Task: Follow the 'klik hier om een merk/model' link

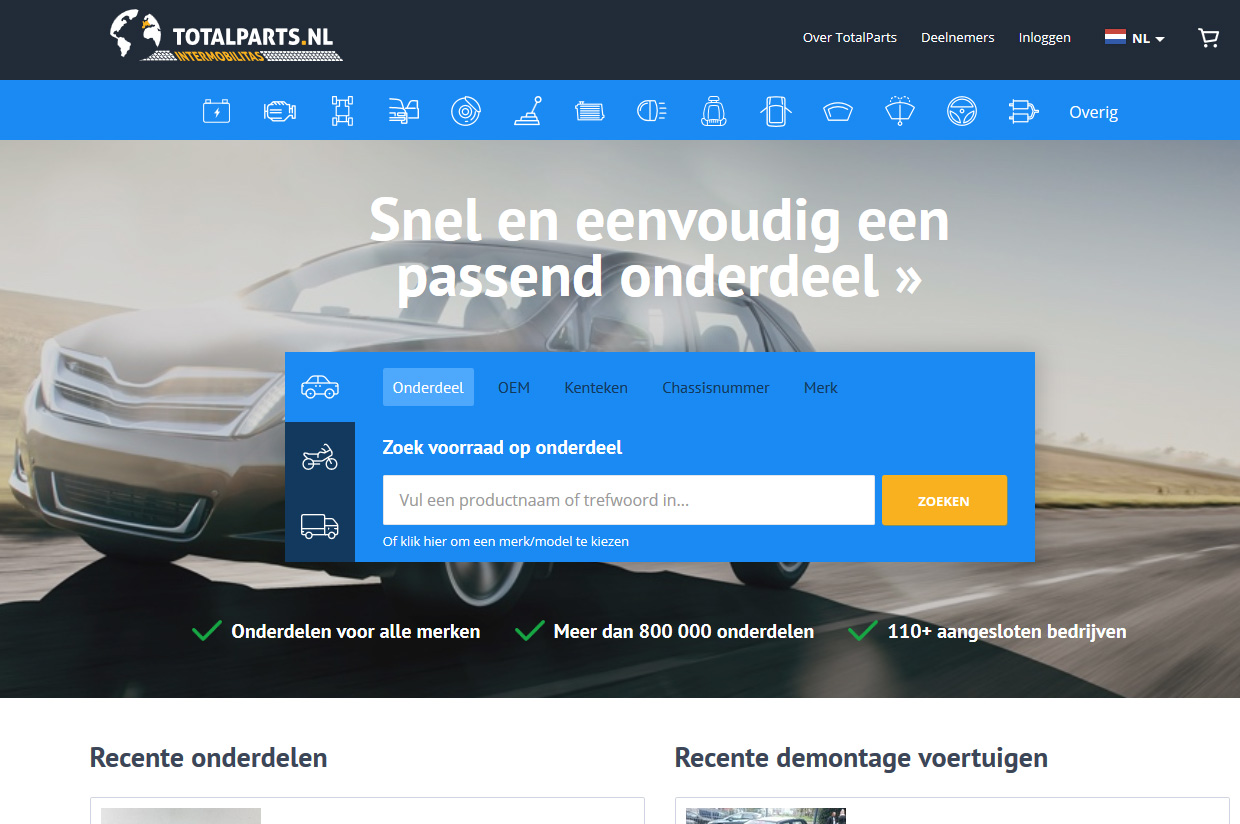Action: 506,541
